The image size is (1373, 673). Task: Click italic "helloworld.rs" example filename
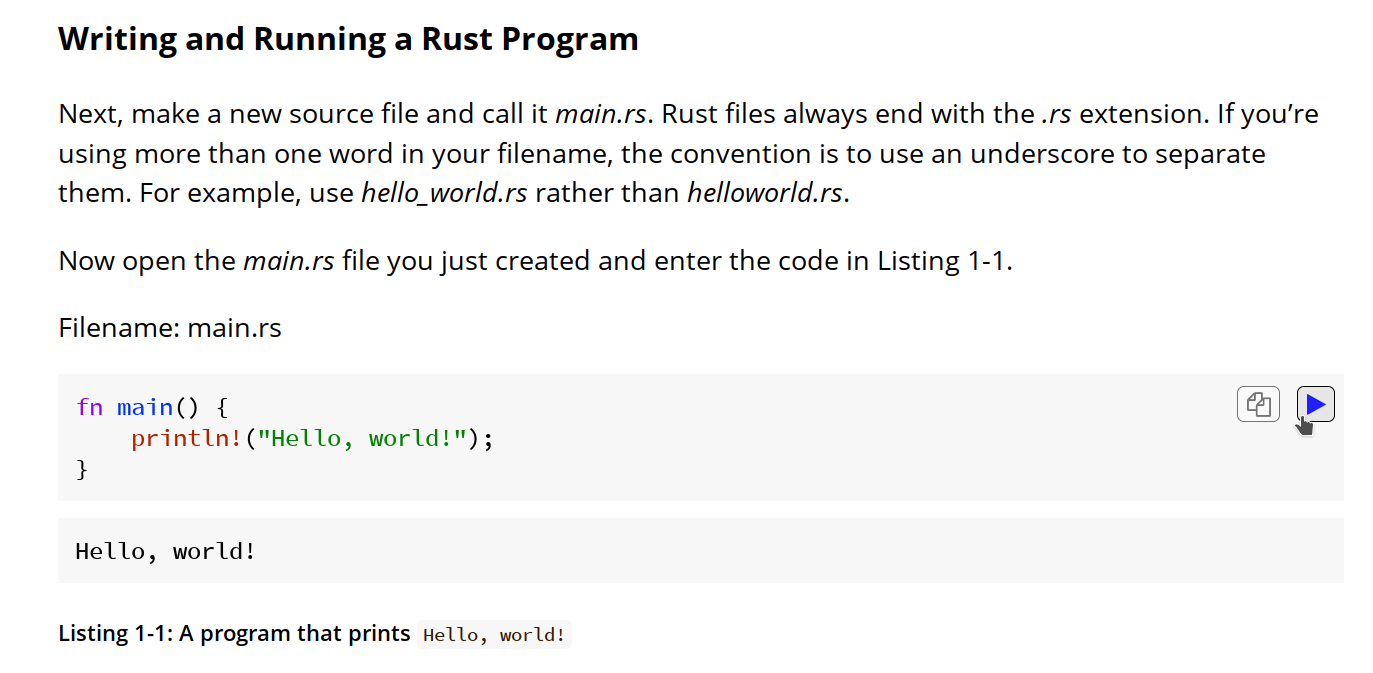point(765,192)
